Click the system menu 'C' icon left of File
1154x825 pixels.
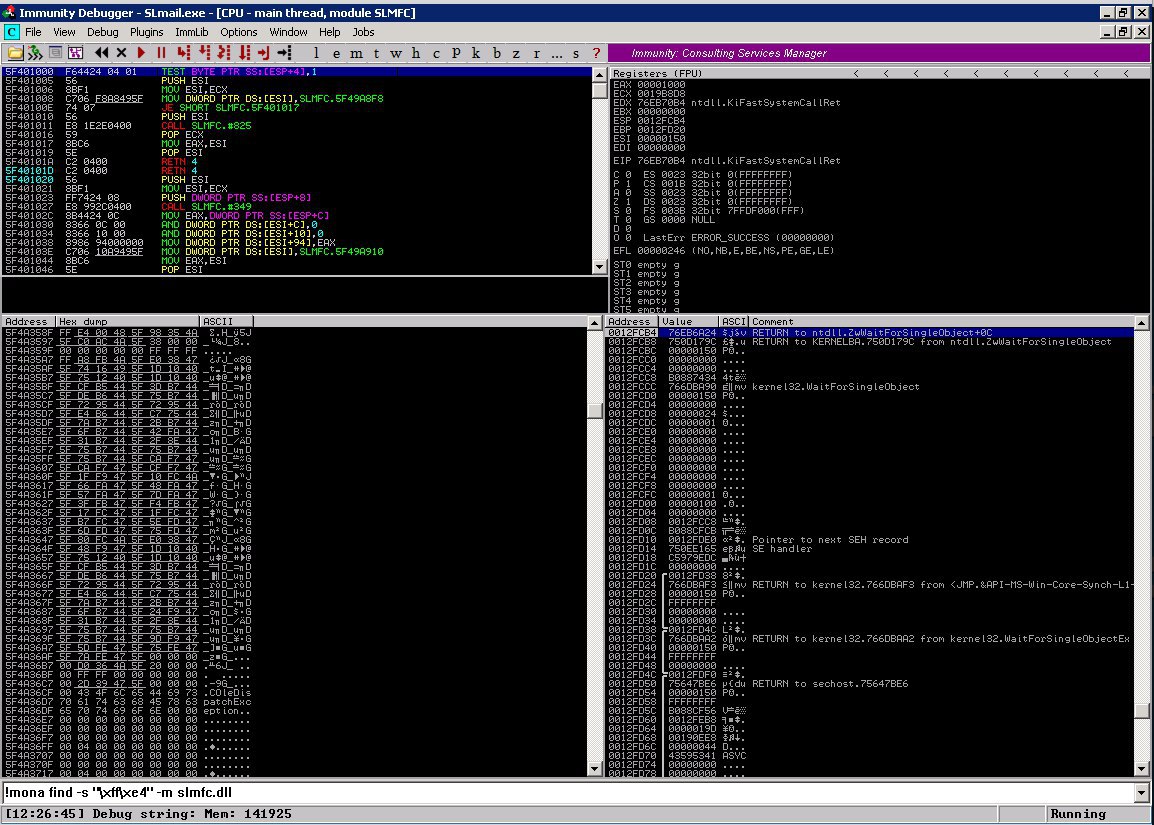(x=12, y=32)
